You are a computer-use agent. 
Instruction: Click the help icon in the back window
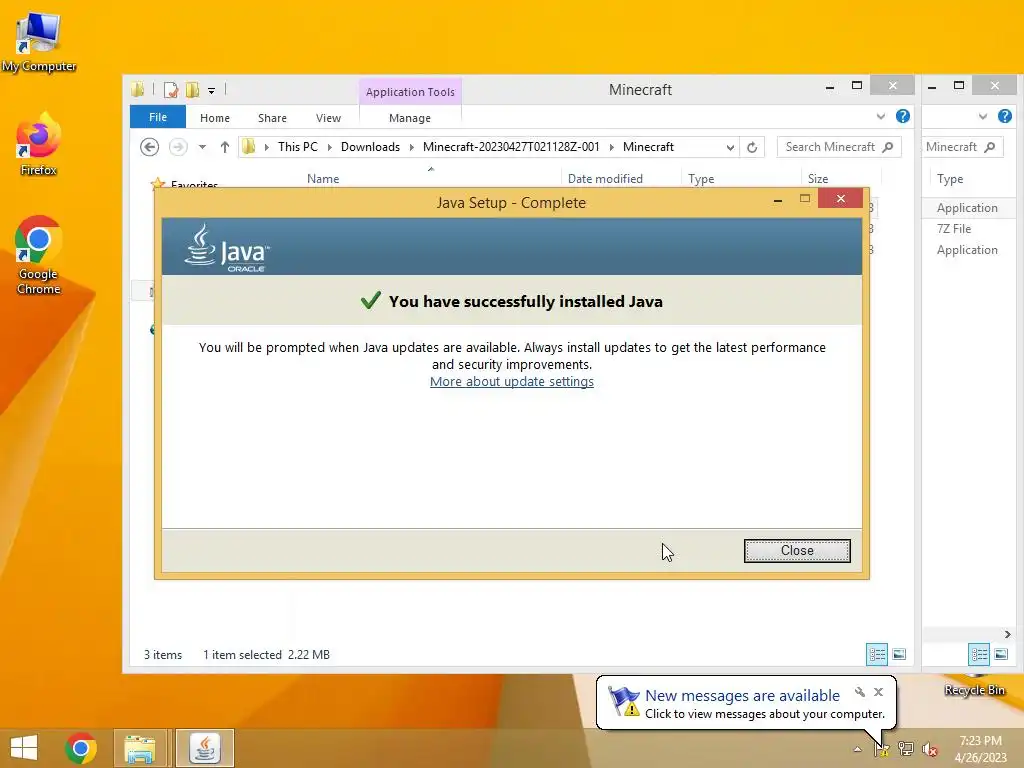click(x=1004, y=116)
